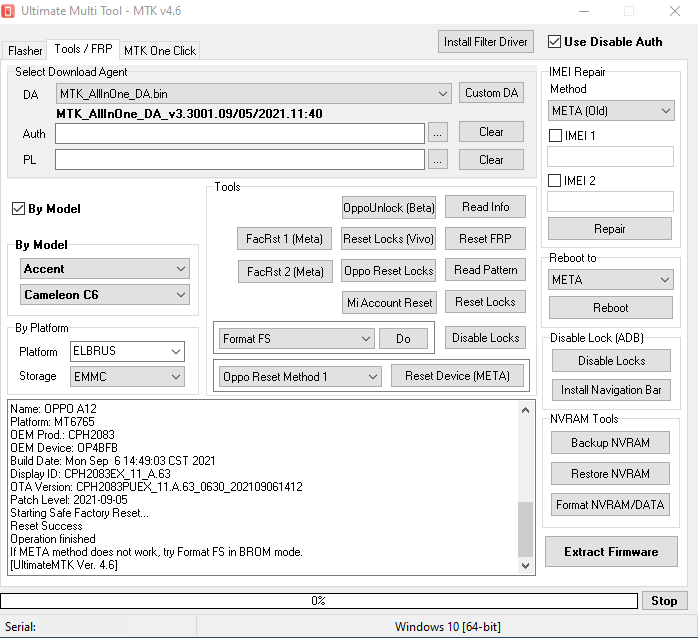698x638 pixels.
Task: Click the Read Info button
Action: coord(485,207)
